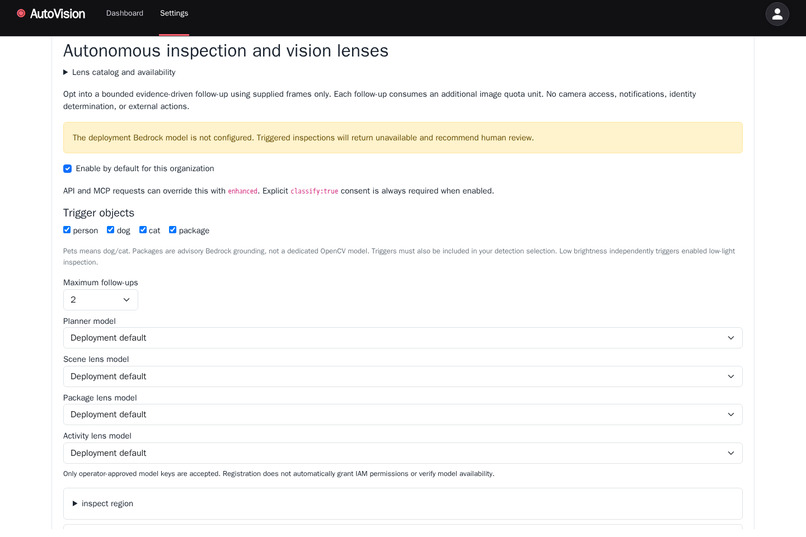Click the Bedrock model not configured warning
This screenshot has height=537, width=806.
(402, 138)
